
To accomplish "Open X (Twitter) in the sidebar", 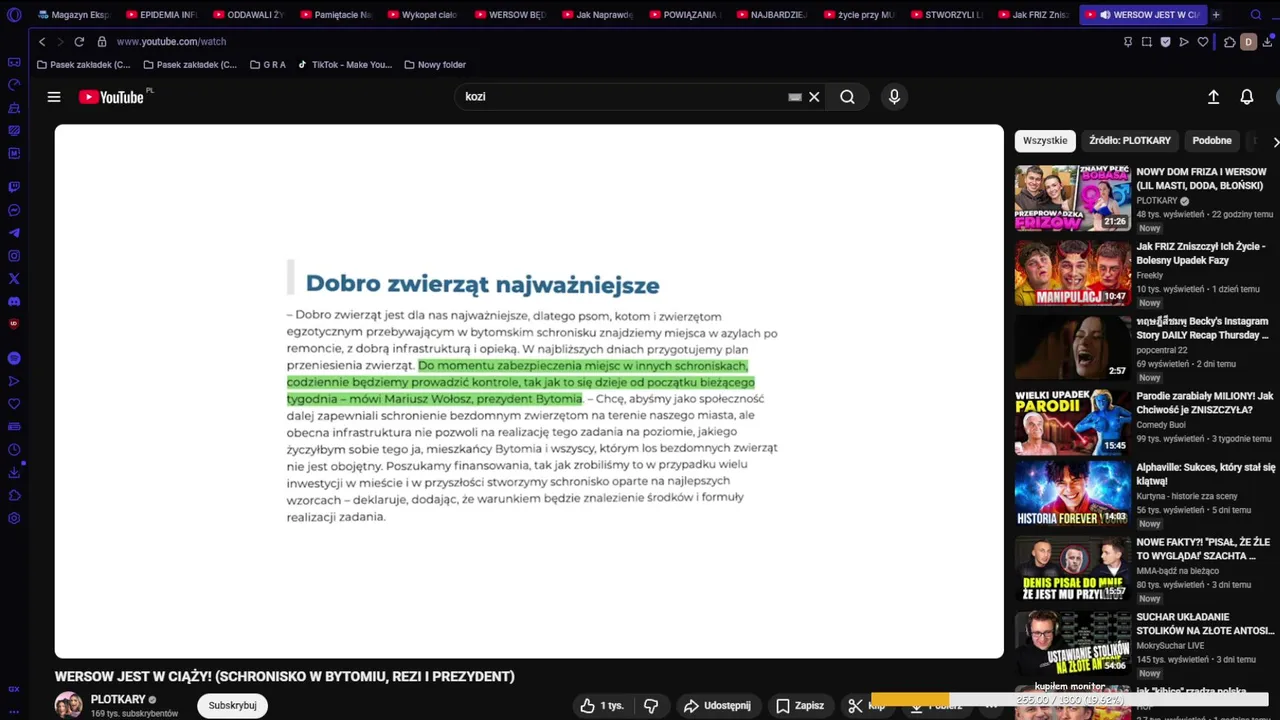I will click(14, 278).
